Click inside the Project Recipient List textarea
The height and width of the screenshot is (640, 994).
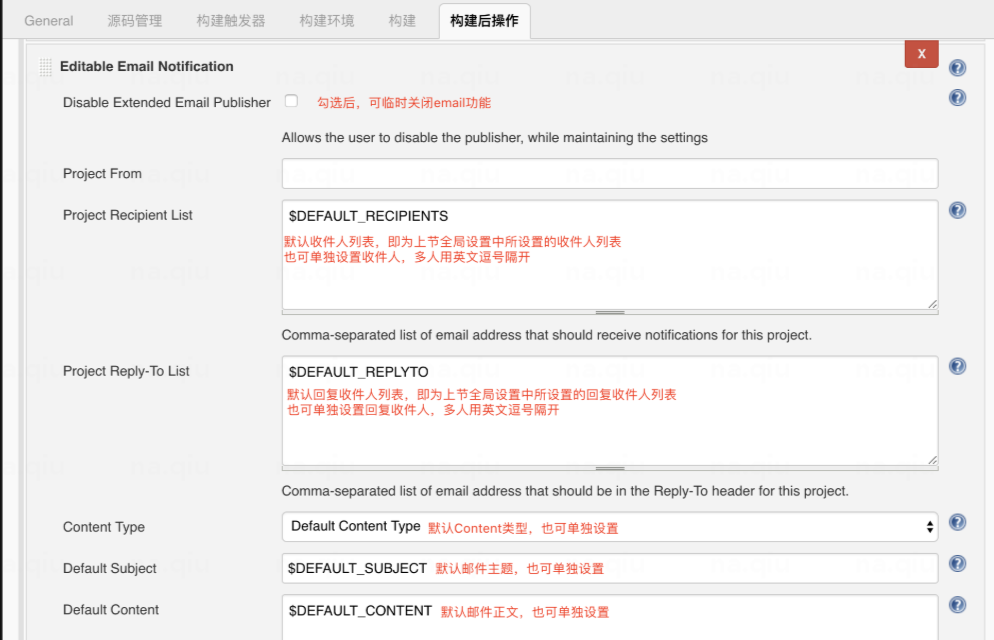pos(610,255)
